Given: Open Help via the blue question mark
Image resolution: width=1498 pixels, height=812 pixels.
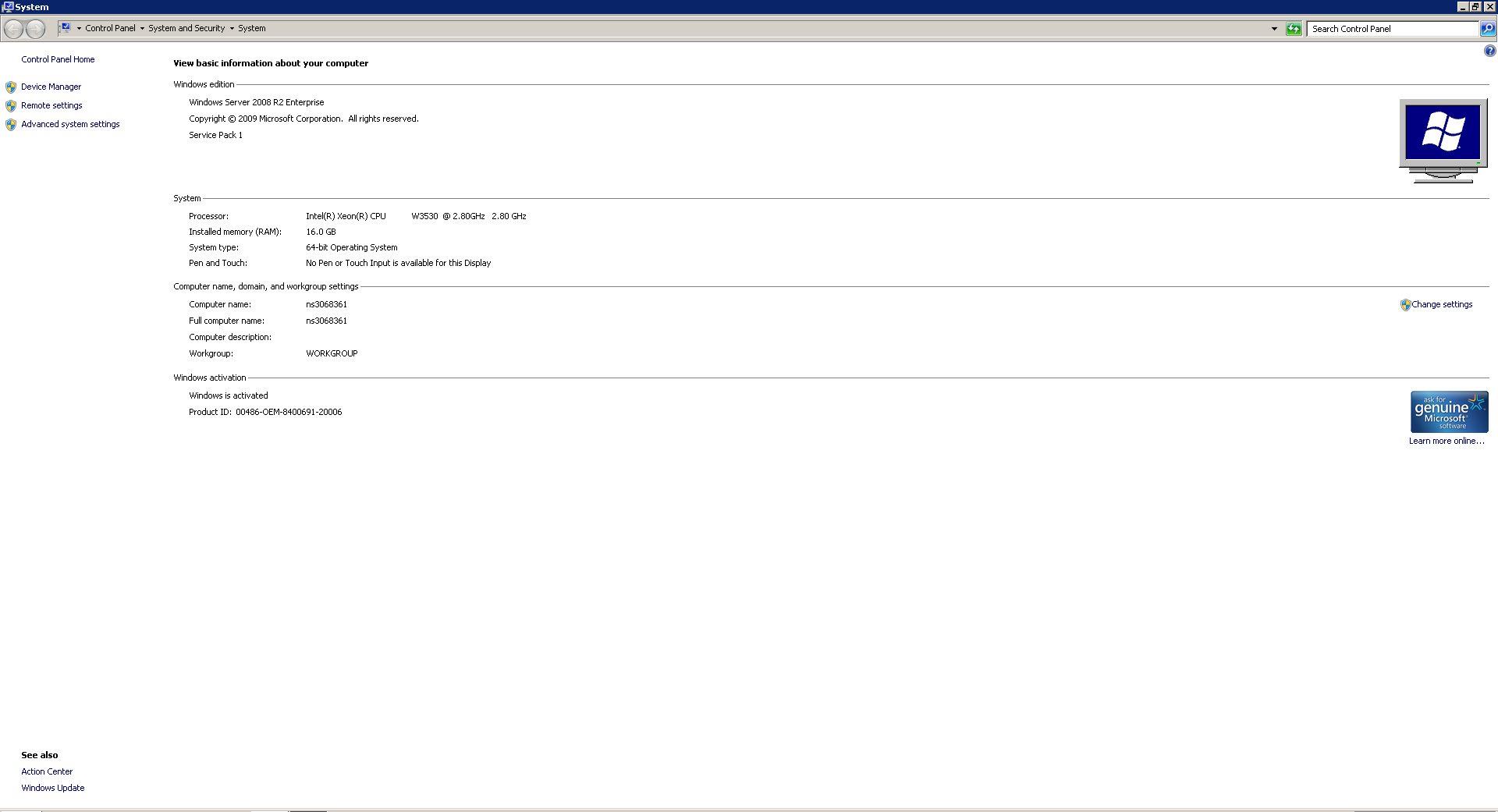Looking at the screenshot, I should 1489,51.
